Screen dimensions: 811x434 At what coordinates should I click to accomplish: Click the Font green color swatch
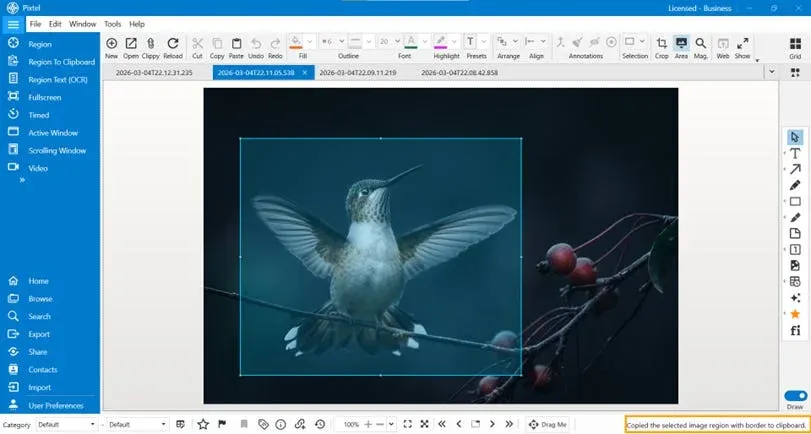click(411, 48)
